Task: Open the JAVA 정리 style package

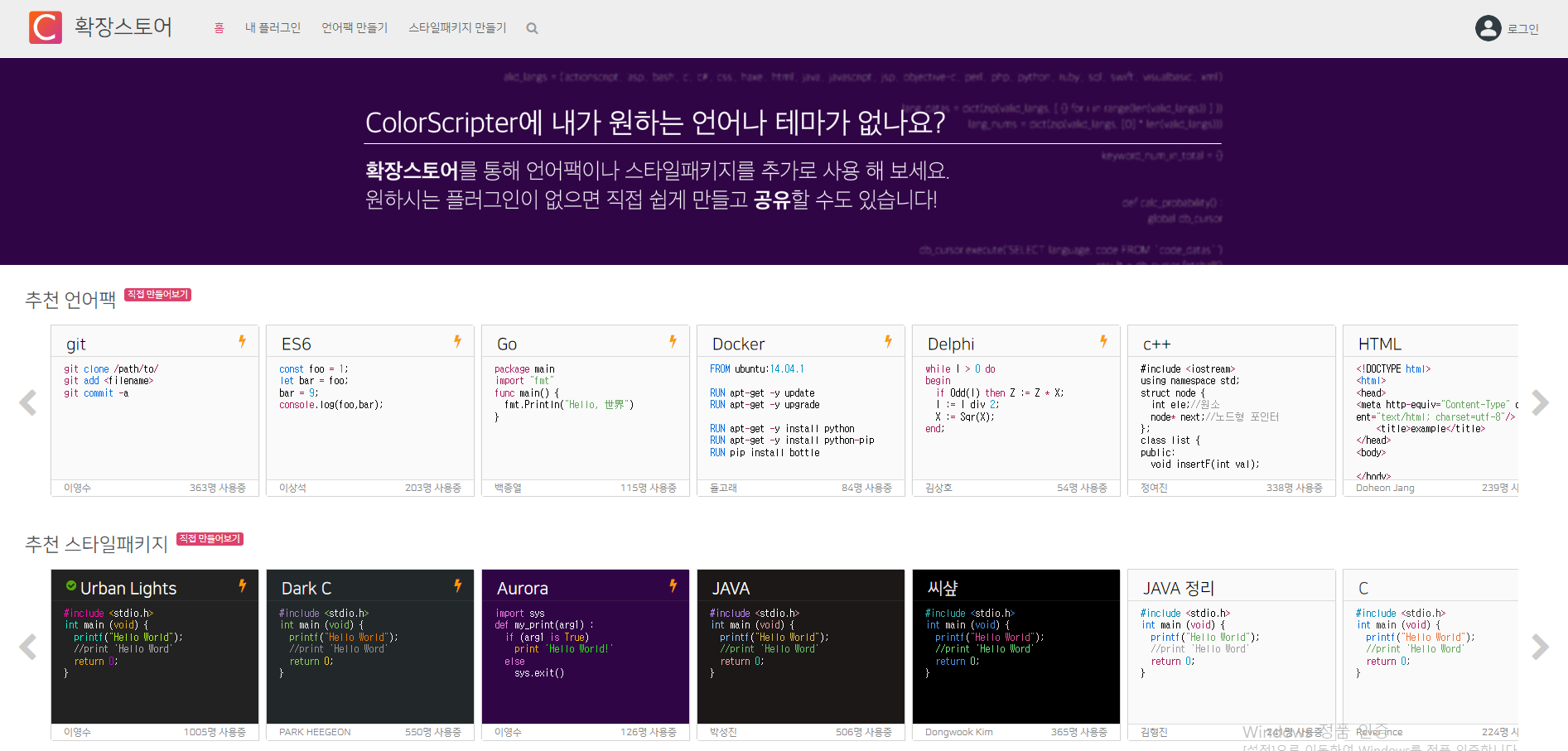Action: point(1232,655)
